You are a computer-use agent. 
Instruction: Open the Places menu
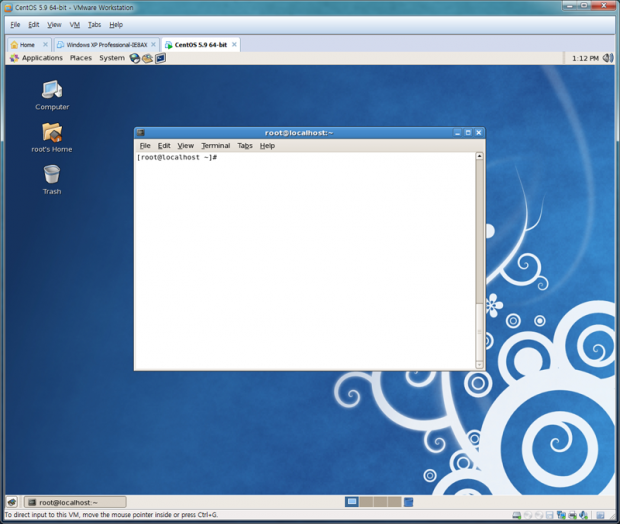click(81, 58)
